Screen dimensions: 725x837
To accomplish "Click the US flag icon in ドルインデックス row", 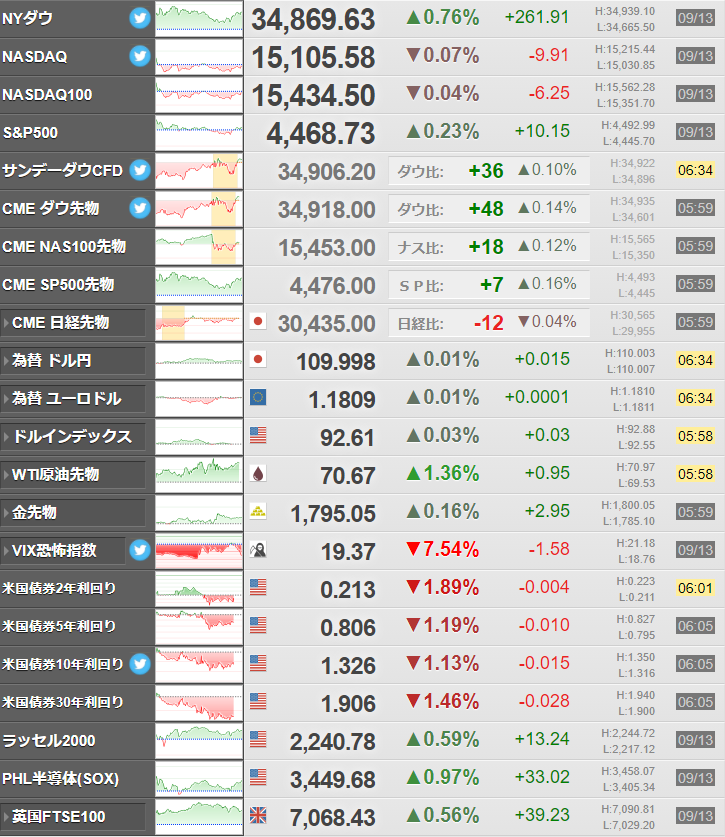I will (x=258, y=436).
